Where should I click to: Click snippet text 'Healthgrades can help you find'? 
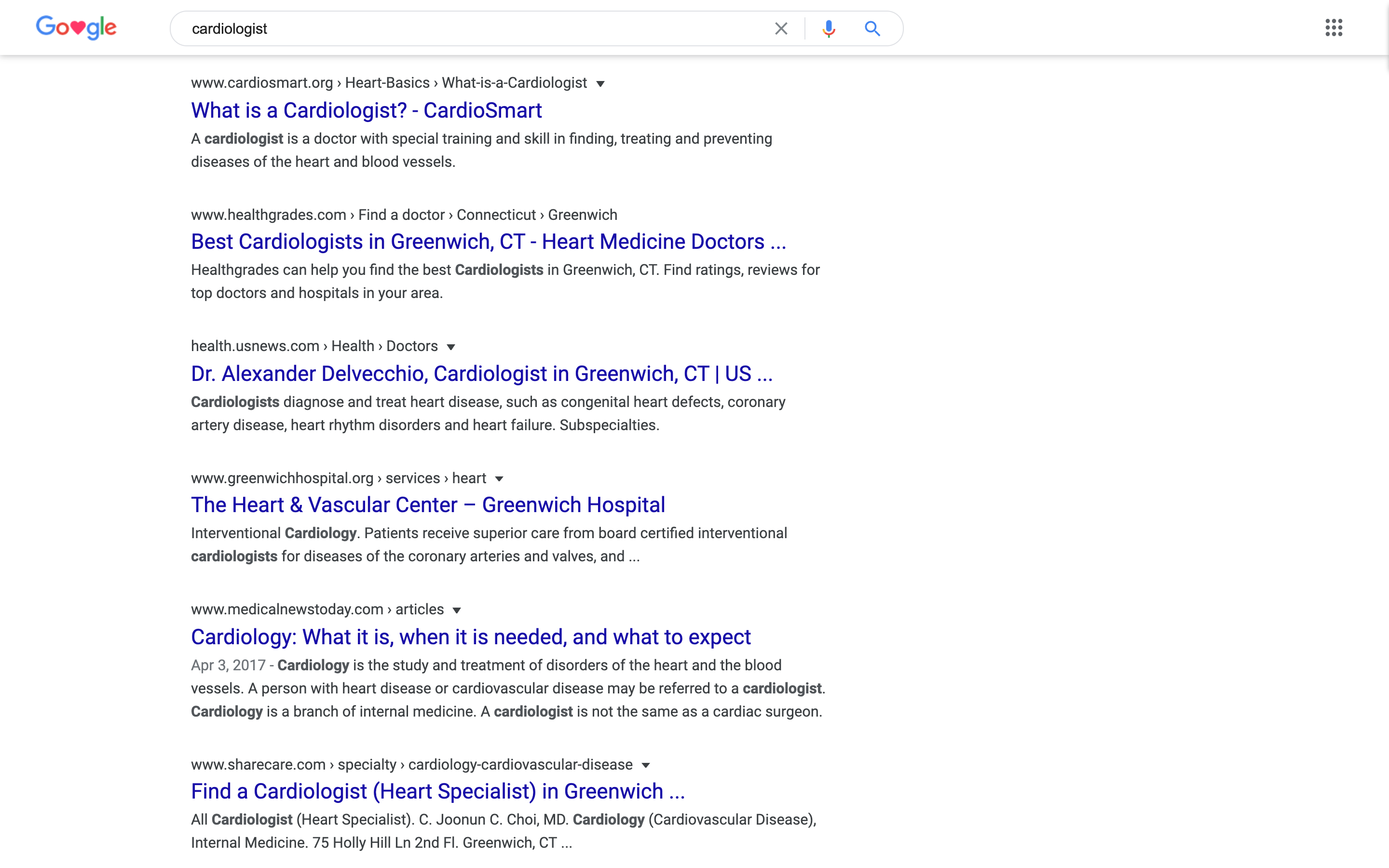(505, 281)
